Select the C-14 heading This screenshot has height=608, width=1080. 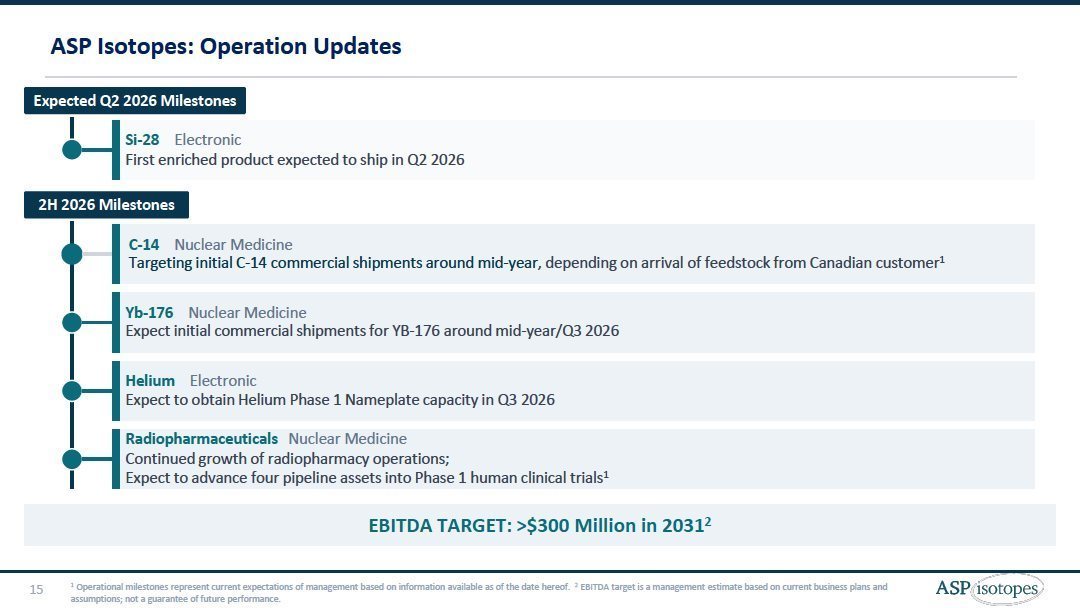click(144, 244)
